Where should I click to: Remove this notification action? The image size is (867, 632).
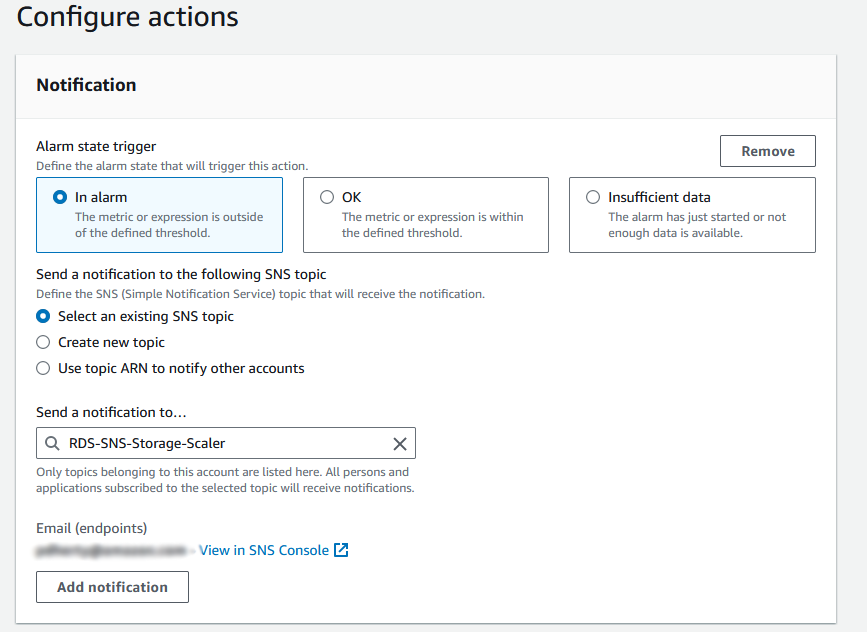[x=767, y=151]
